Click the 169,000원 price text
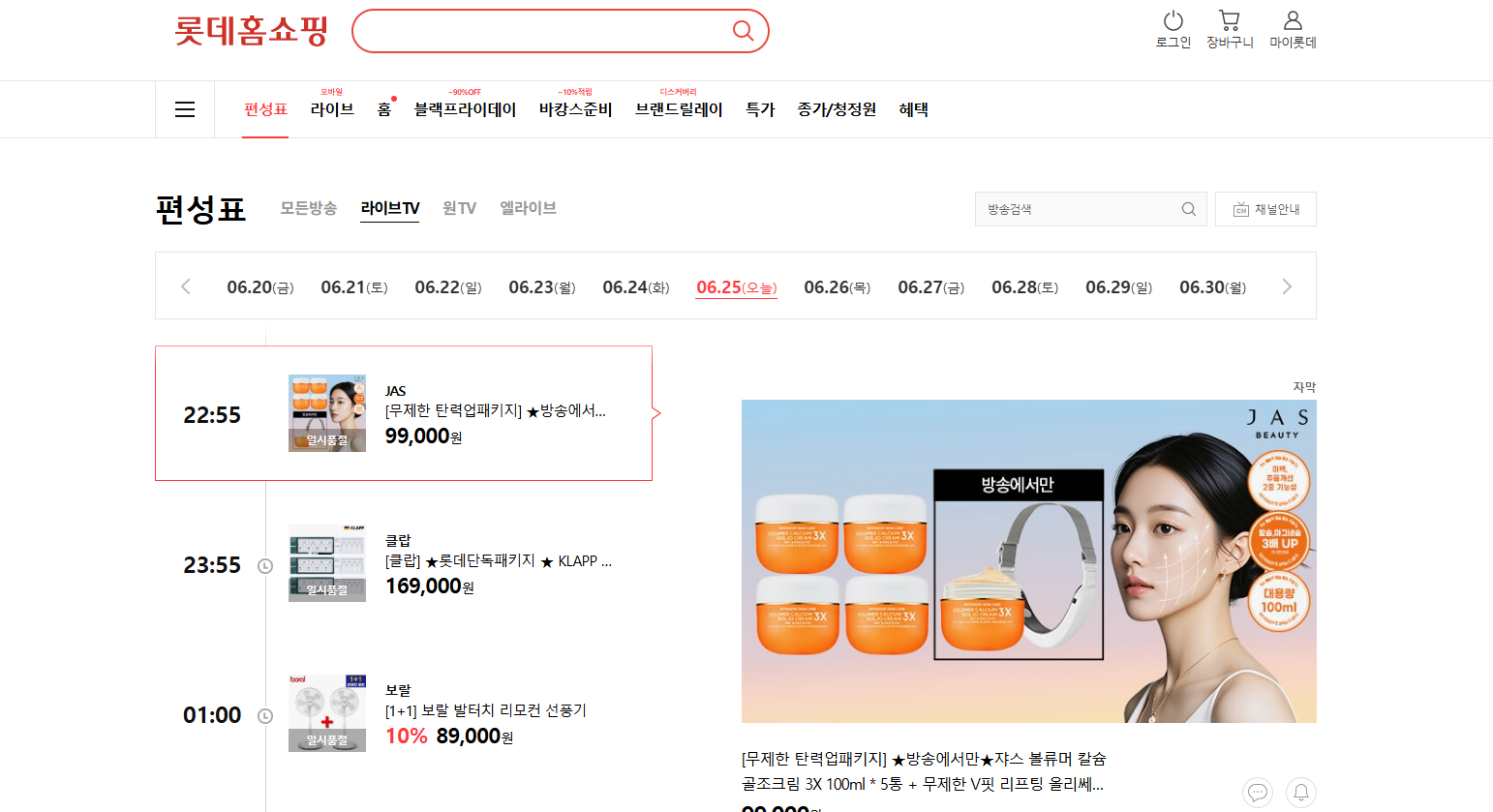Screen dimensions: 1493x812 point(430,586)
